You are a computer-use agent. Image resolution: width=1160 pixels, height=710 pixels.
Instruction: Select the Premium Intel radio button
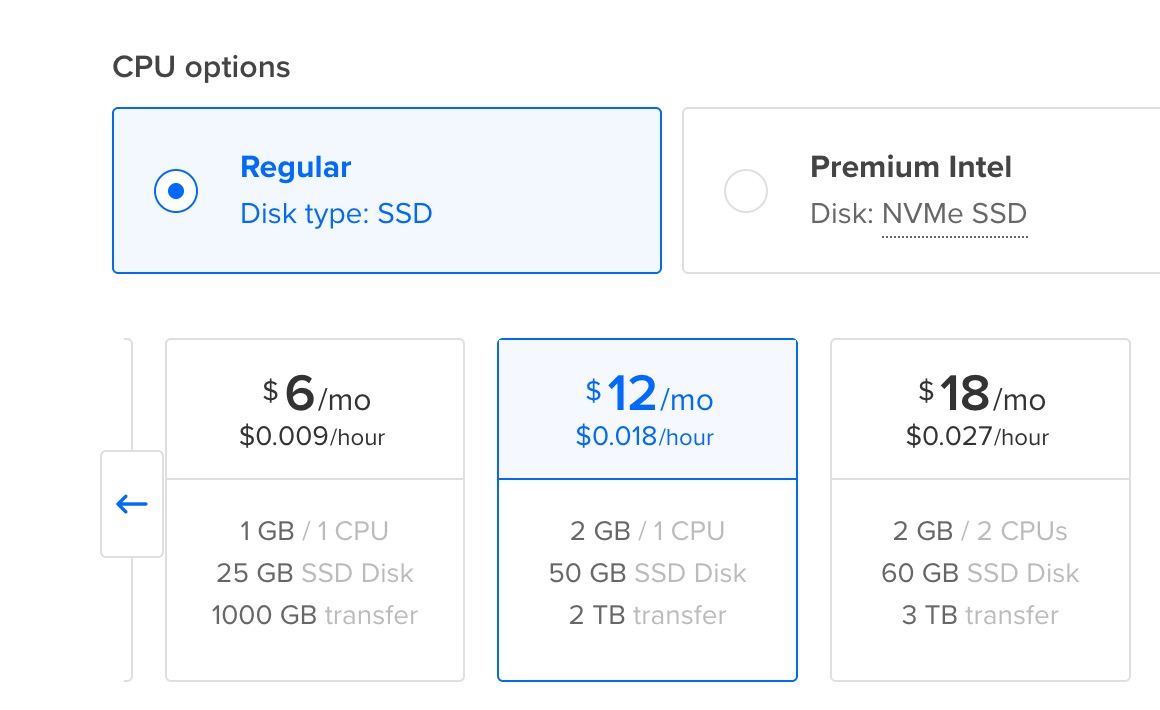pyautogui.click(x=745, y=191)
